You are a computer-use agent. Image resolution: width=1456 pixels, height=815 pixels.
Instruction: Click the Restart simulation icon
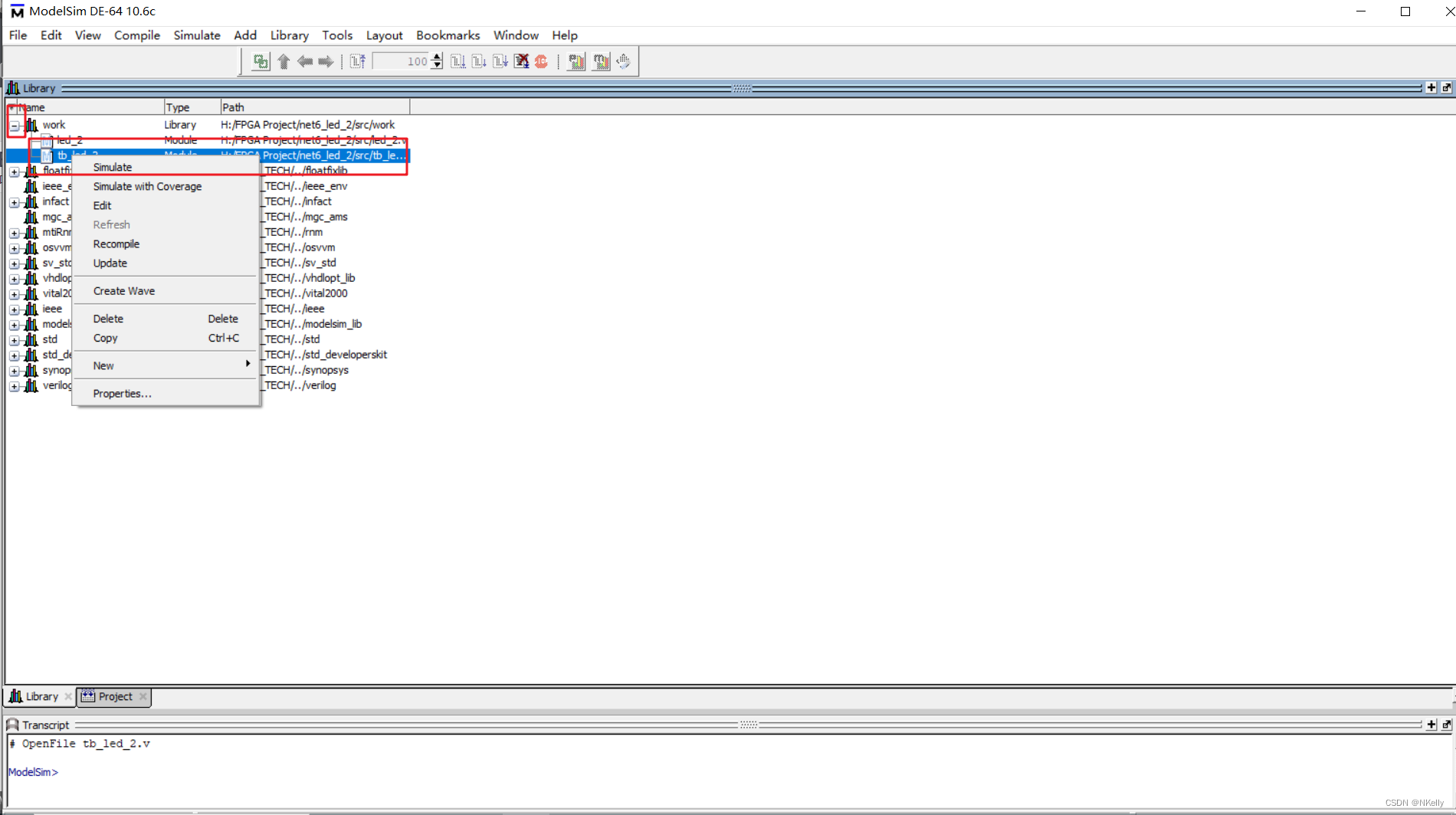point(357,61)
